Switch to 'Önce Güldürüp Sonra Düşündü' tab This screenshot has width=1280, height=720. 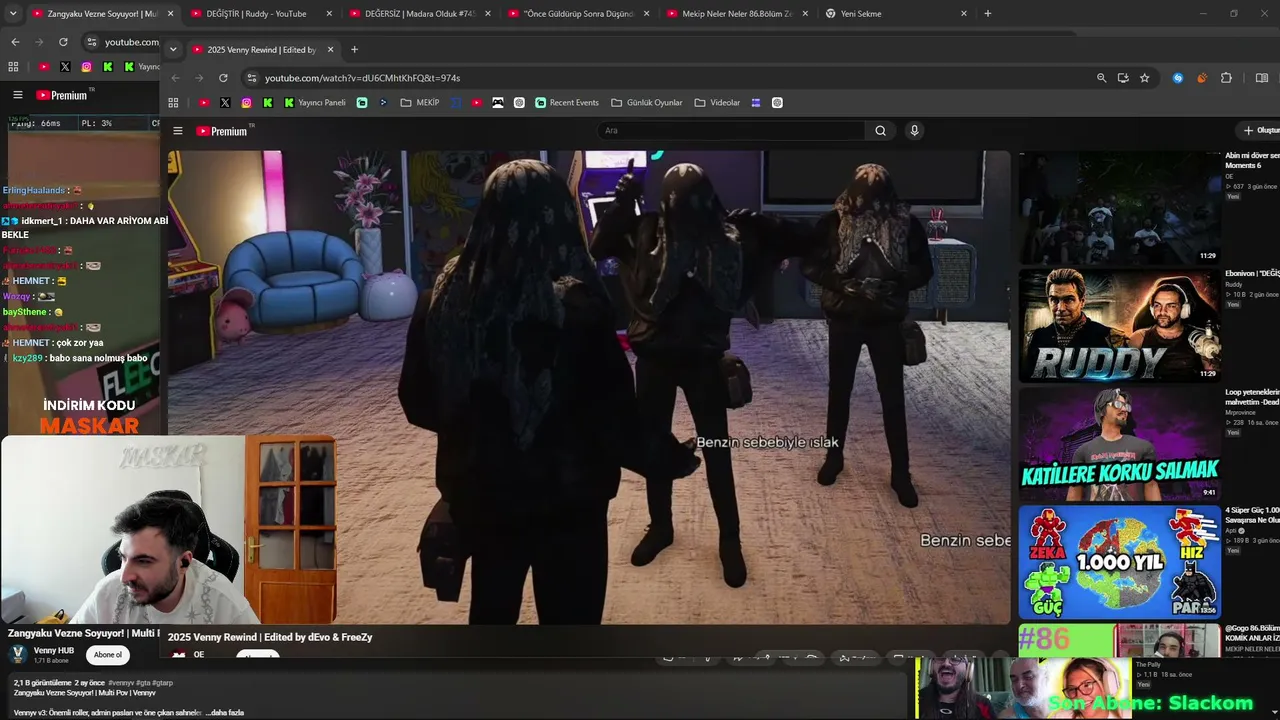578,14
